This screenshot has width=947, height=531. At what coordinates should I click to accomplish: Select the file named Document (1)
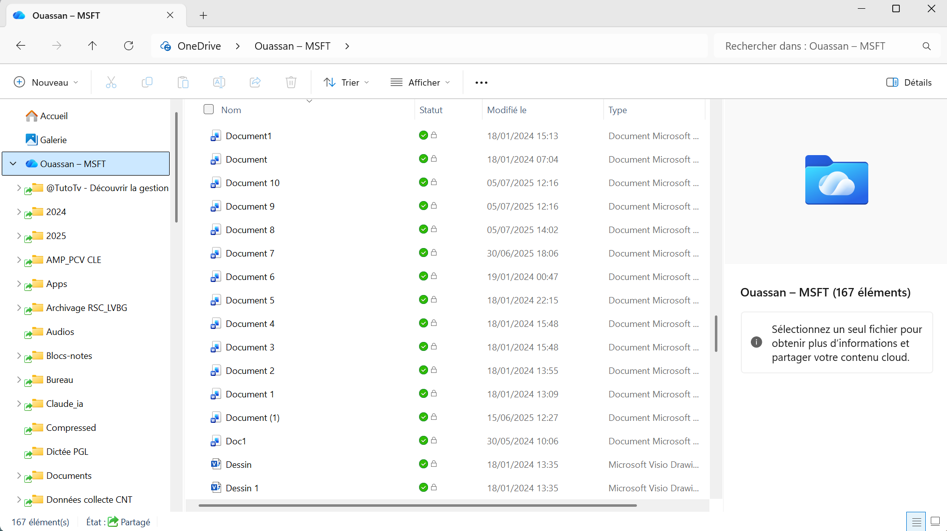coord(252,417)
